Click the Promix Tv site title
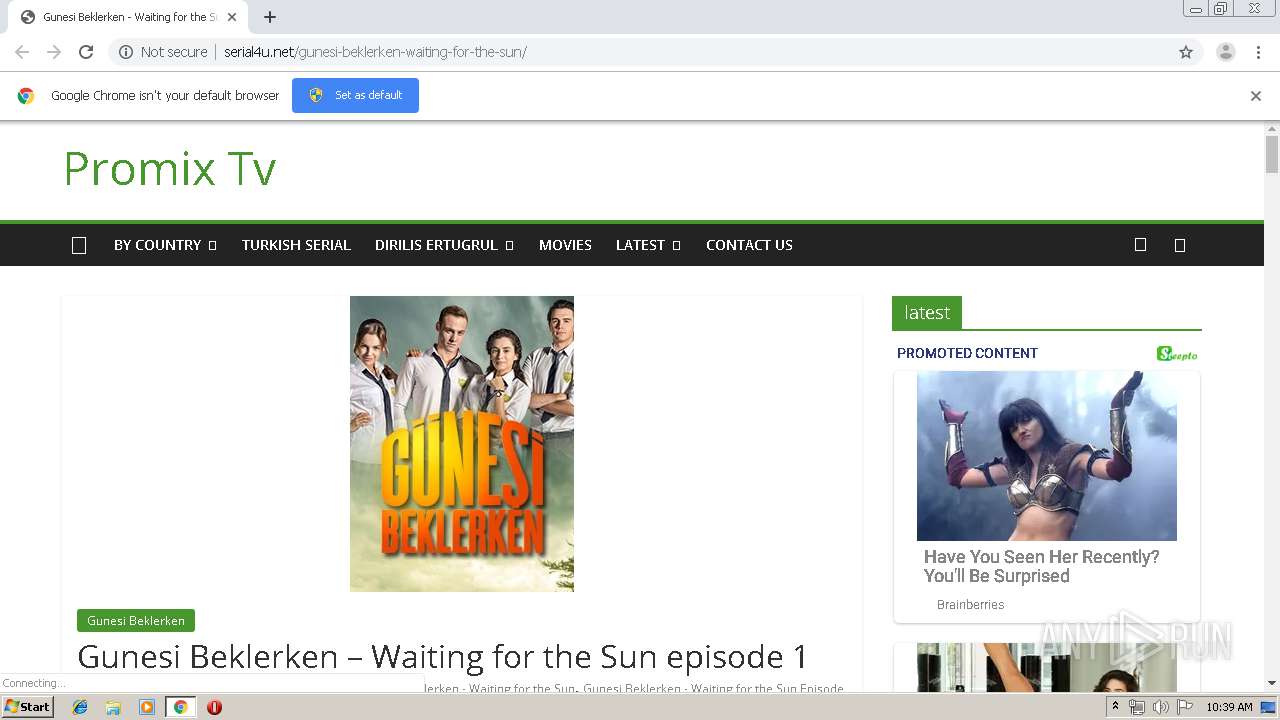Viewport: 1280px width, 720px height. tap(170, 169)
